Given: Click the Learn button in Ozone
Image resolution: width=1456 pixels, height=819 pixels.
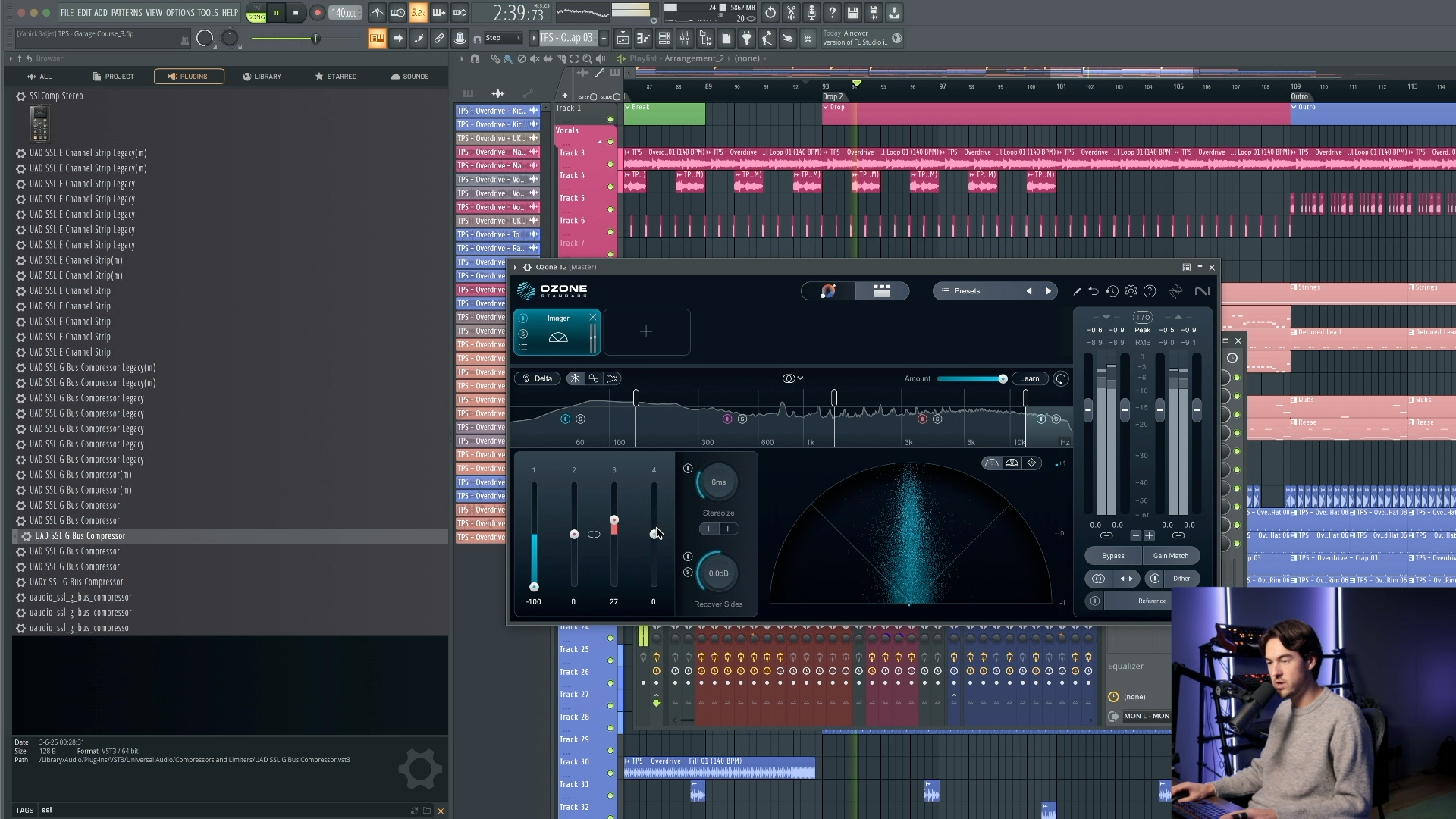Looking at the screenshot, I should 1029,378.
